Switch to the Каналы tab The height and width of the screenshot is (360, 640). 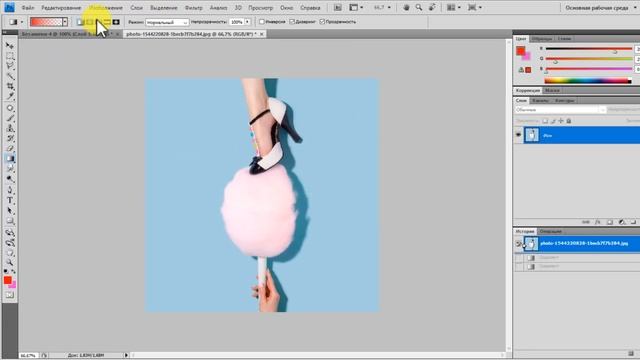click(540, 100)
